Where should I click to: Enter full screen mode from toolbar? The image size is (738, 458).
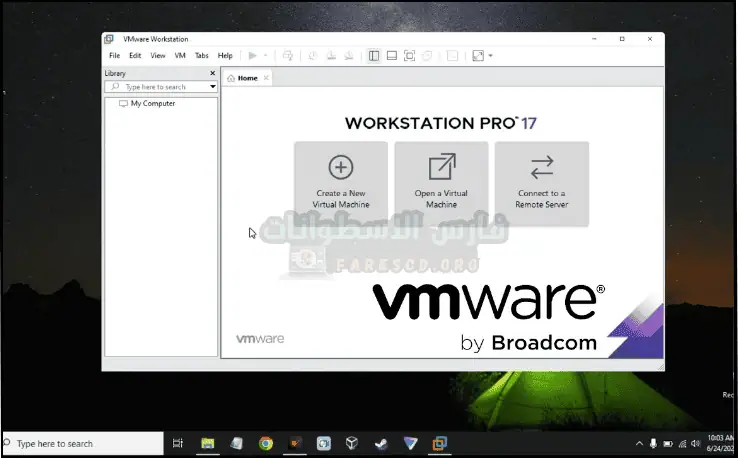tap(409, 56)
